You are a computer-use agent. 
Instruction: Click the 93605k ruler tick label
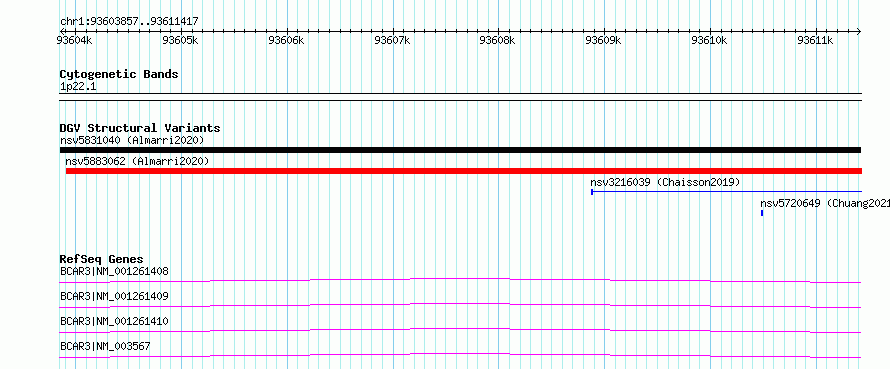(x=180, y=40)
